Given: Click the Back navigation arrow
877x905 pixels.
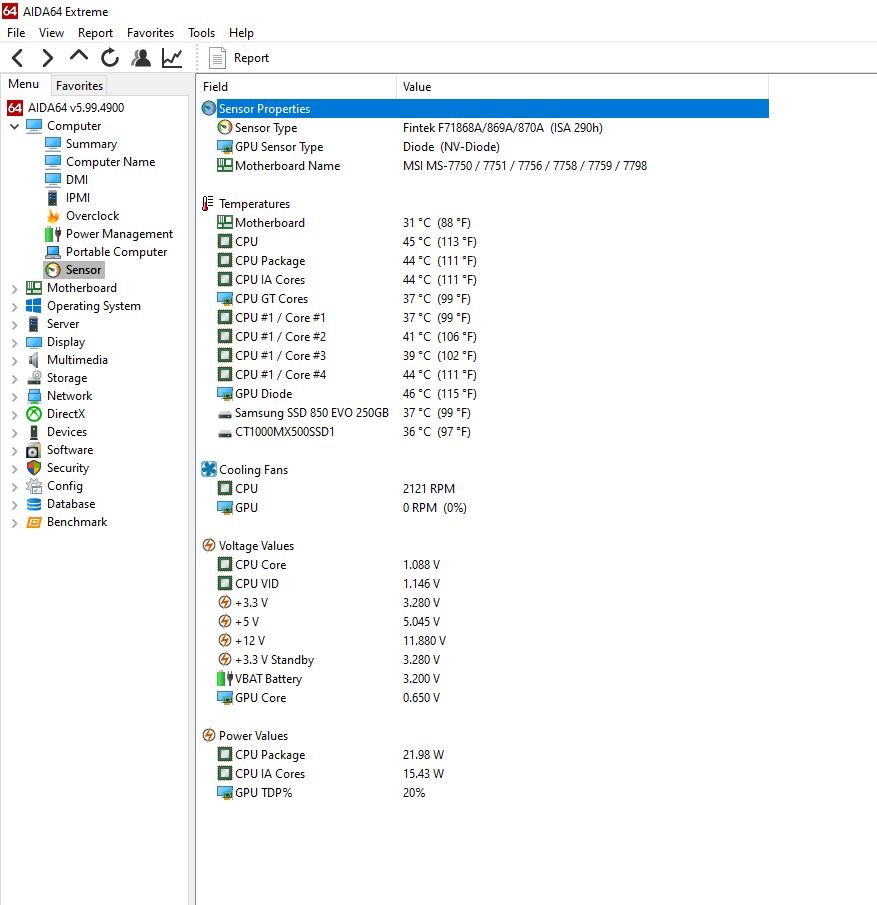Looking at the screenshot, I should [17, 58].
